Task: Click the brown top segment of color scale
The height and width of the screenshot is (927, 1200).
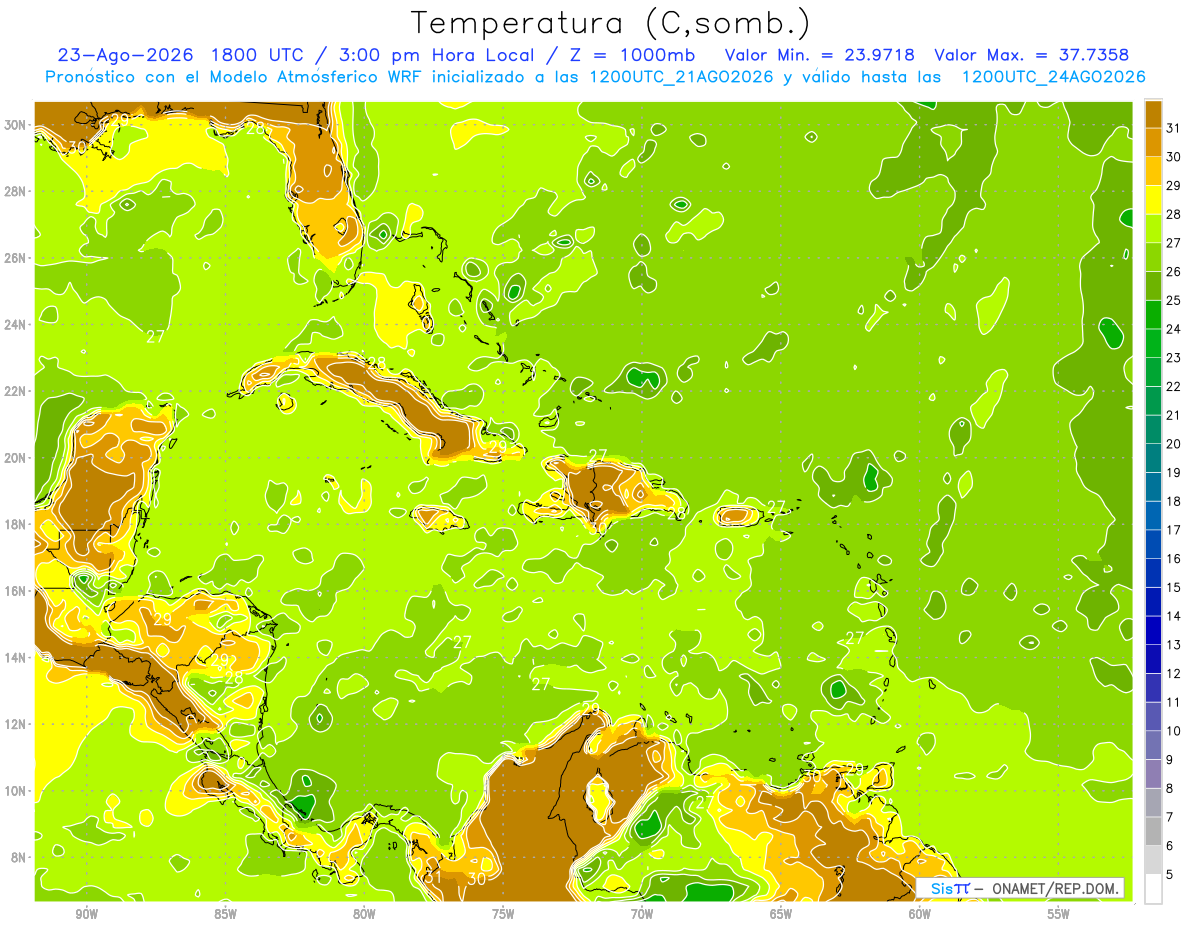Action: click(x=1153, y=114)
